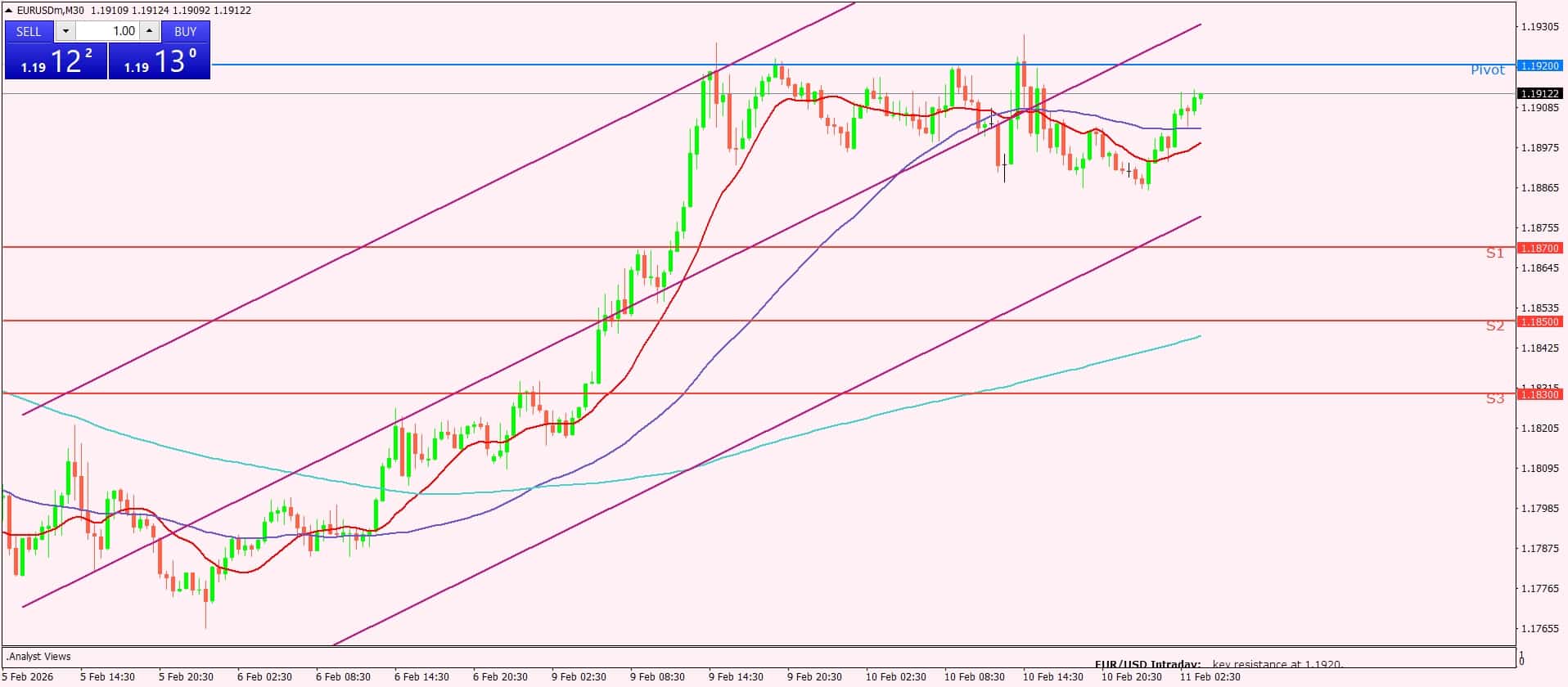Click the sell price 1.19 12 tile
1568x687 pixels.
coord(56,61)
